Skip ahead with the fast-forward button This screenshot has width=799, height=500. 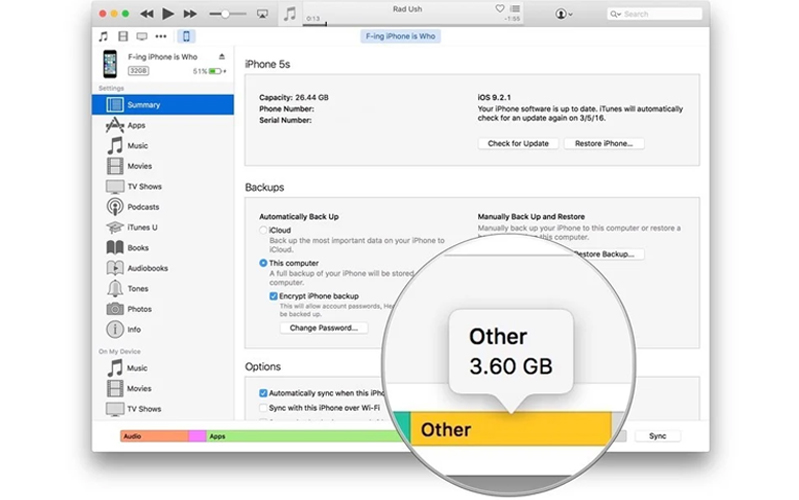190,14
